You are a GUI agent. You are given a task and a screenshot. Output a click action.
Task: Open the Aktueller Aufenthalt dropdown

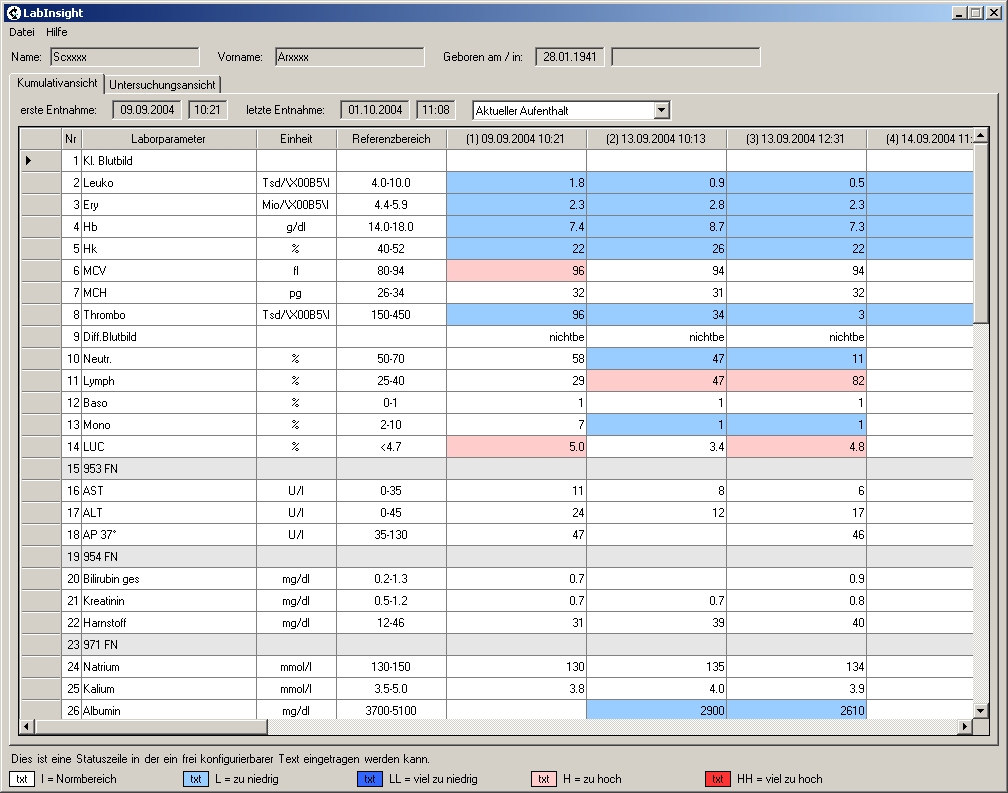pos(662,111)
